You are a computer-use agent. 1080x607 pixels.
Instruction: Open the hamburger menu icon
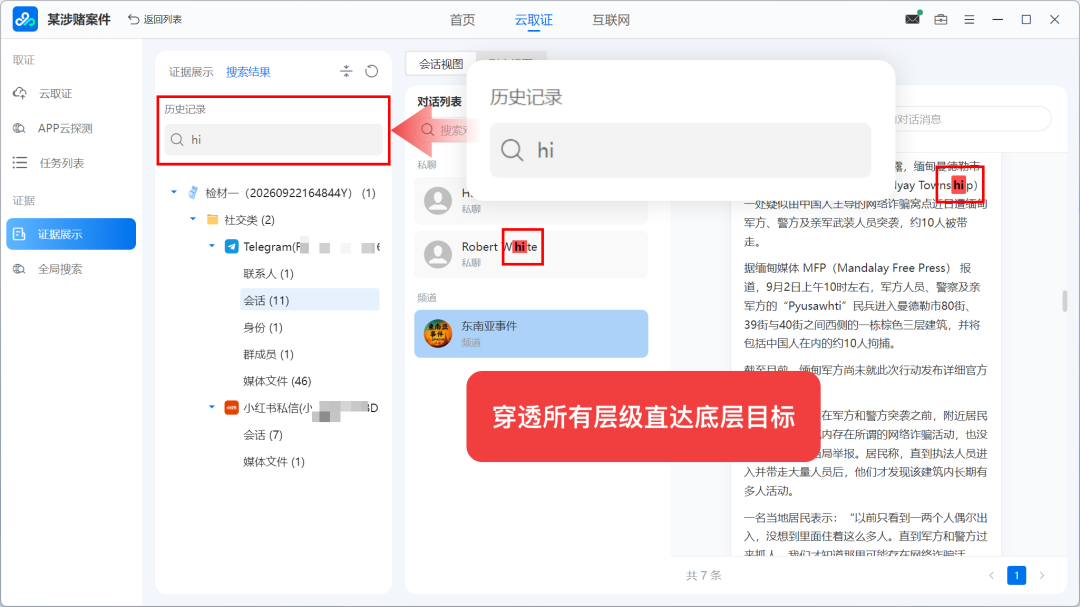(969, 19)
